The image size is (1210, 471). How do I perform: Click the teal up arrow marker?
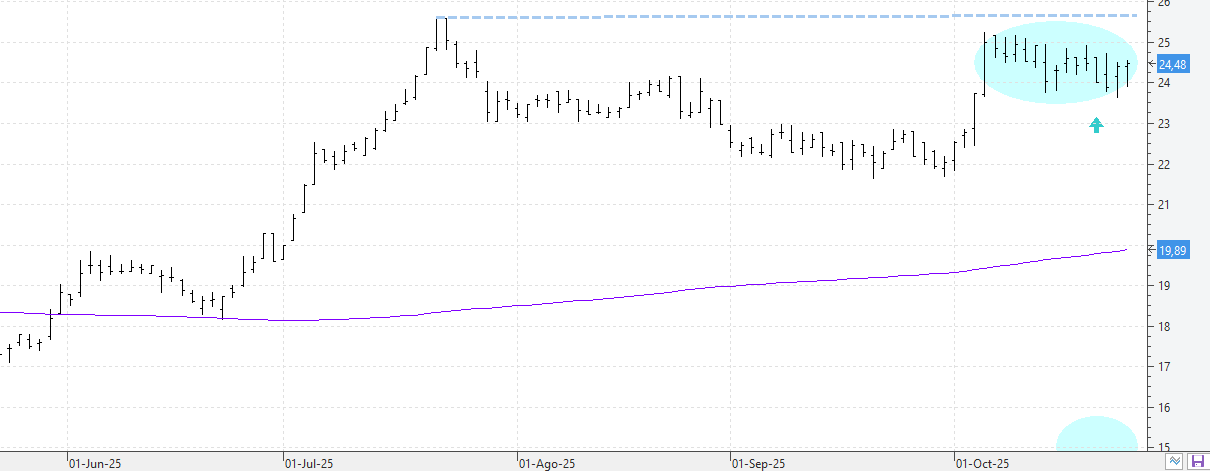(1096, 125)
